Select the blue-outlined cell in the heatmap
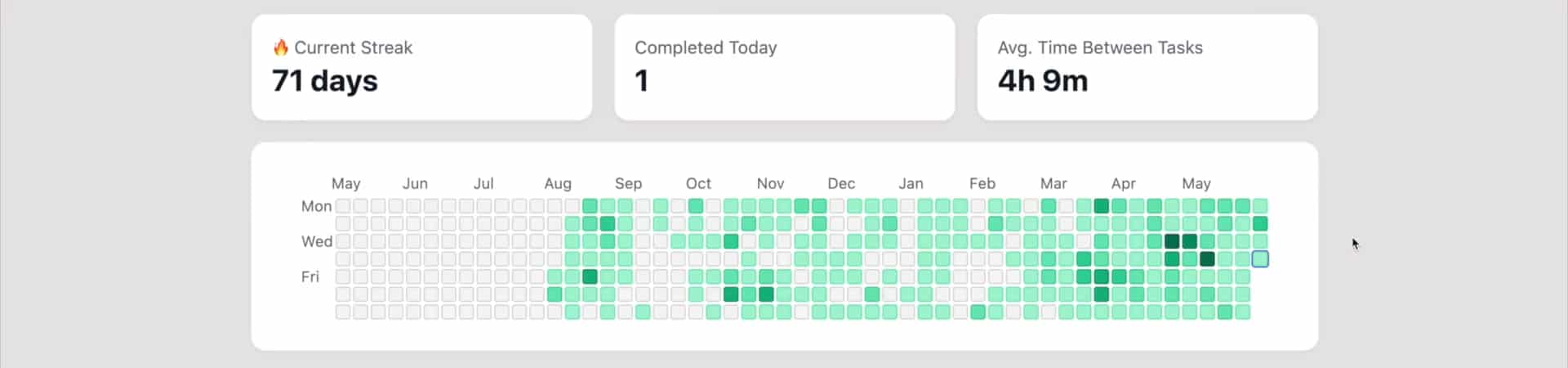 1260,259
